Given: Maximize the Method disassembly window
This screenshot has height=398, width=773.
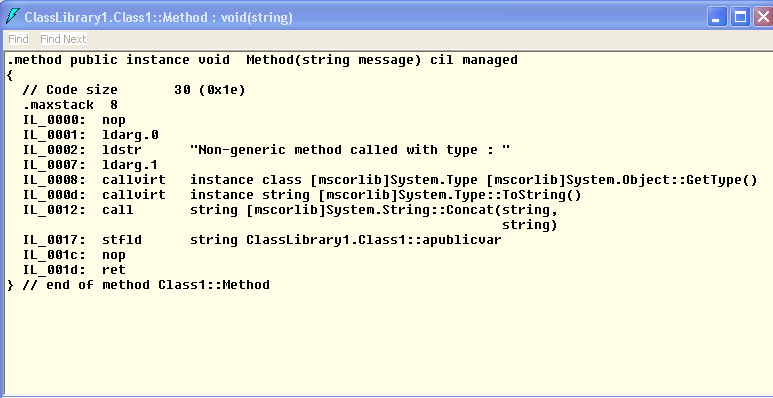Looking at the screenshot, I should pyautogui.click(x=740, y=18).
